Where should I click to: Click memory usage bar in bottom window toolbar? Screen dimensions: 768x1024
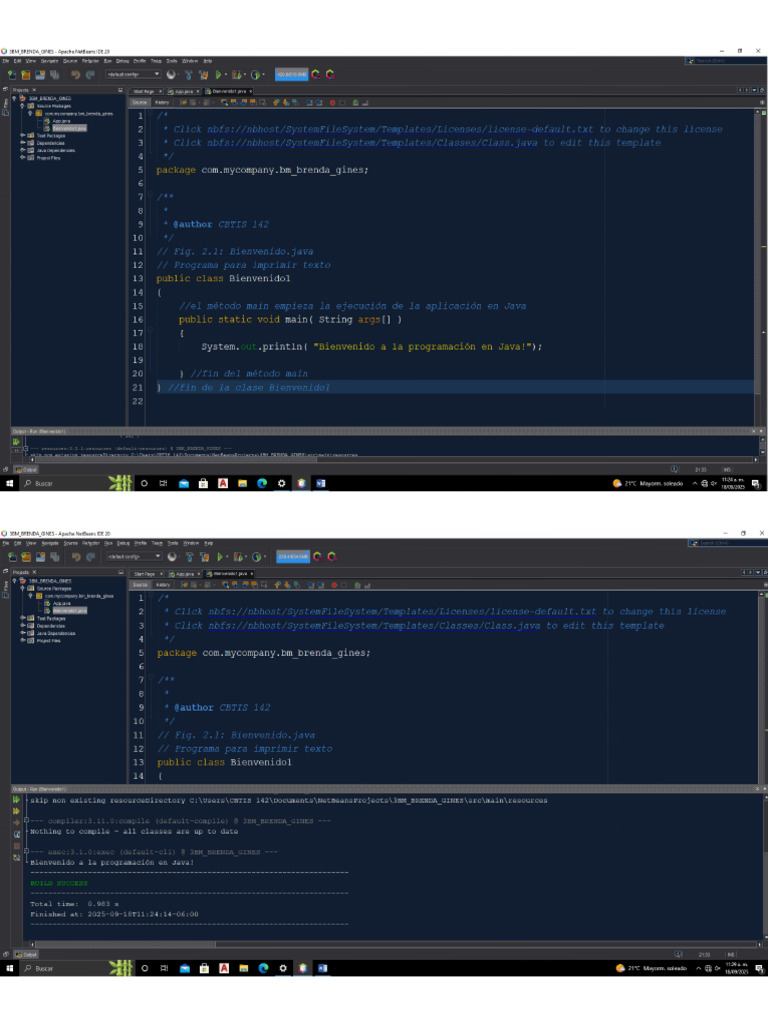point(292,557)
